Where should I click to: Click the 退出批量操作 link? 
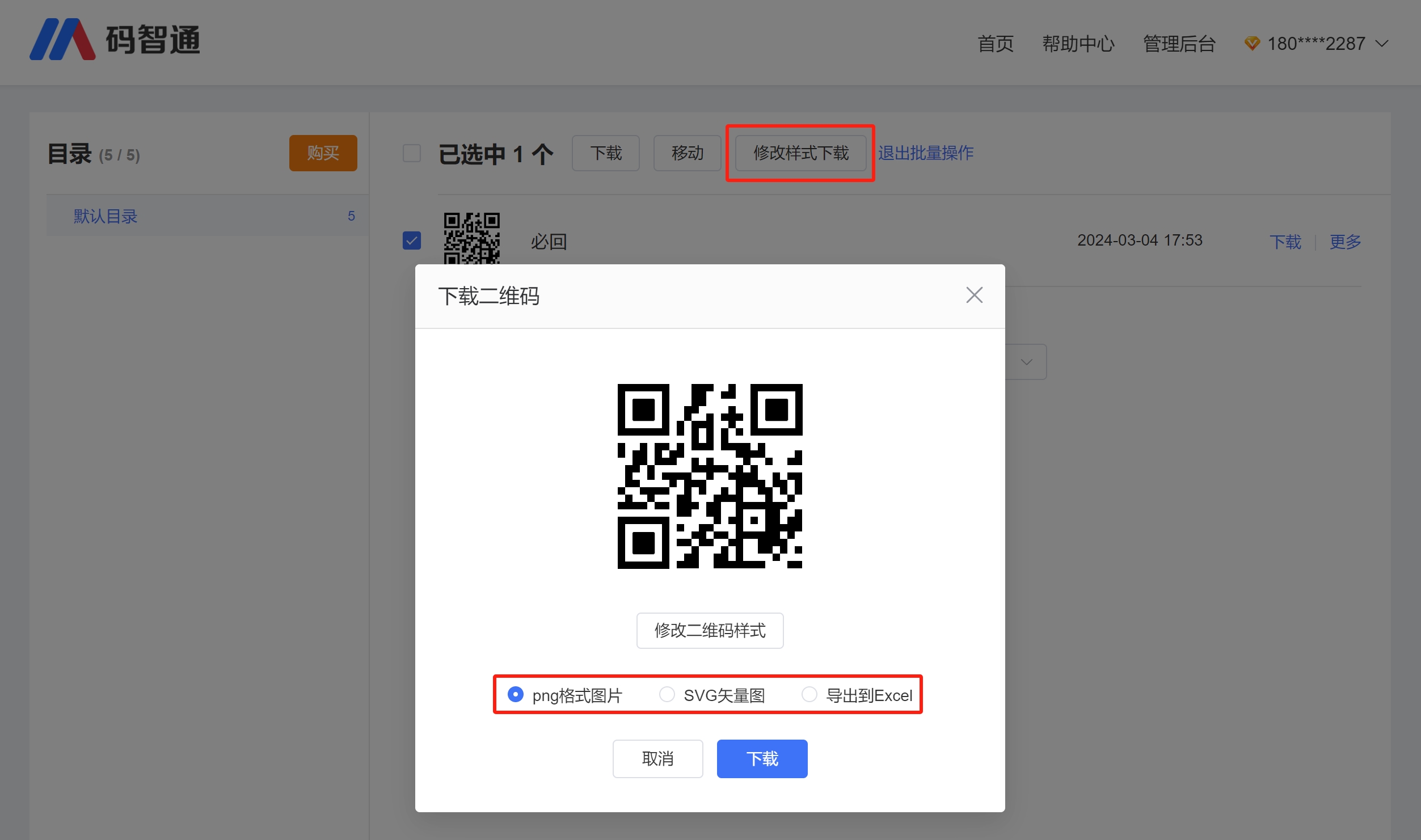tap(925, 153)
